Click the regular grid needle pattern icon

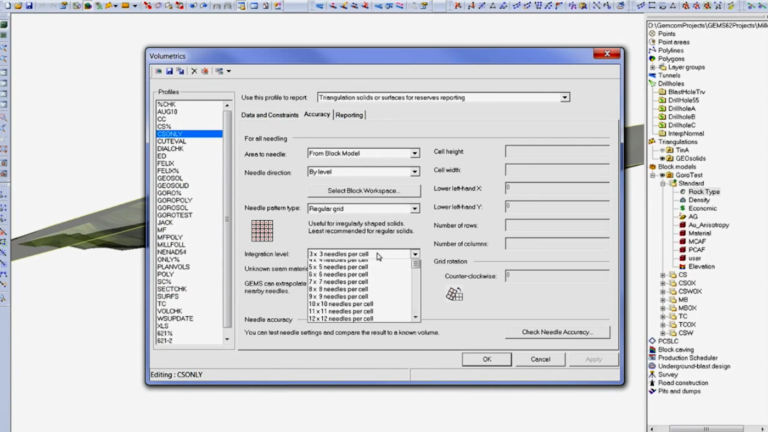(262, 231)
